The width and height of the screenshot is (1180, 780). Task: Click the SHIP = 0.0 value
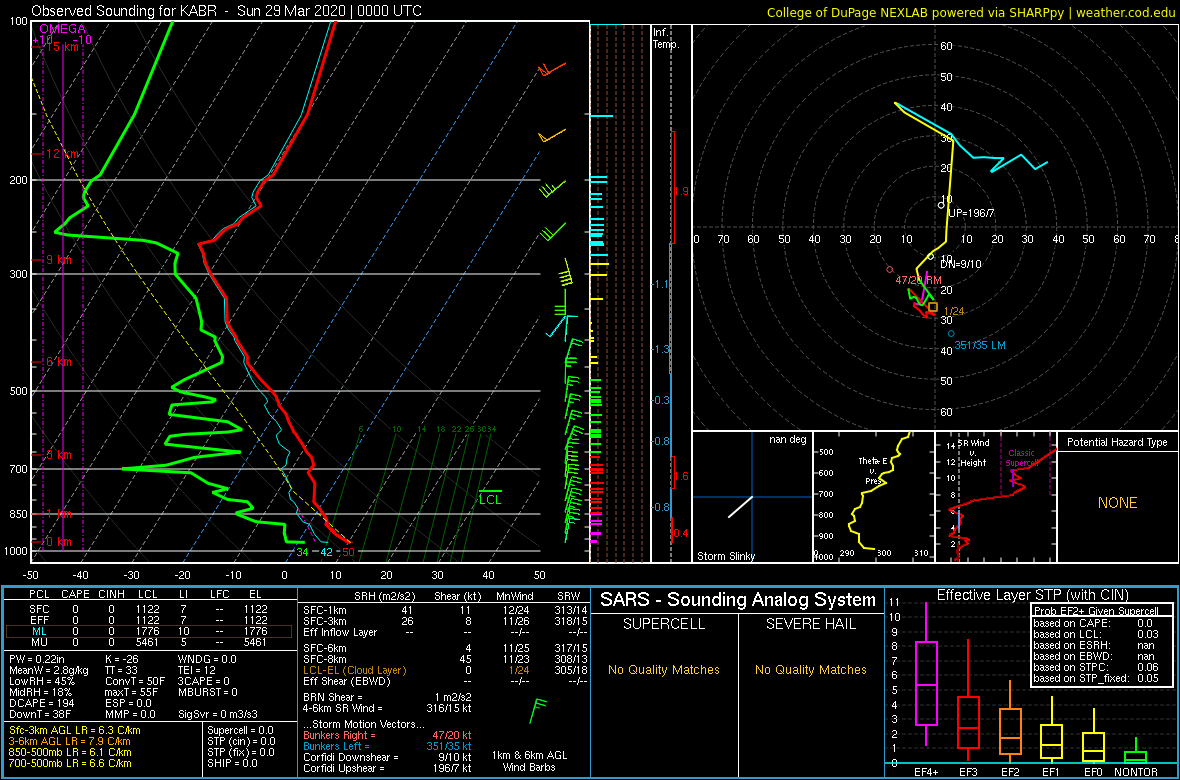233,762
